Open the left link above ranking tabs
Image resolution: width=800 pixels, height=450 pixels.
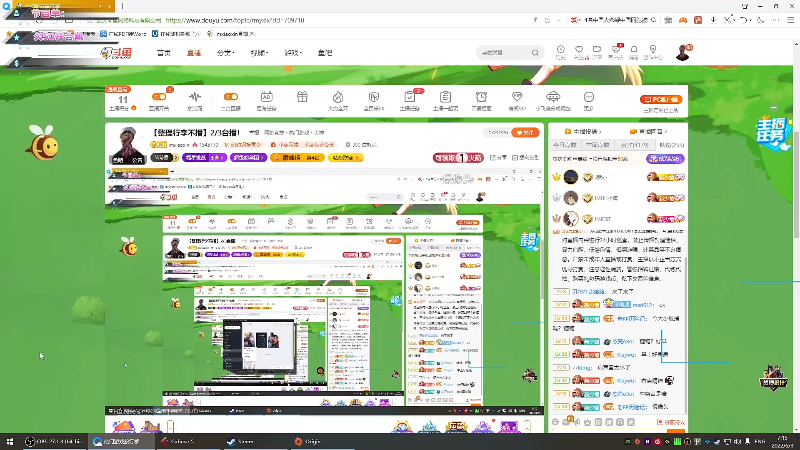(x=583, y=131)
